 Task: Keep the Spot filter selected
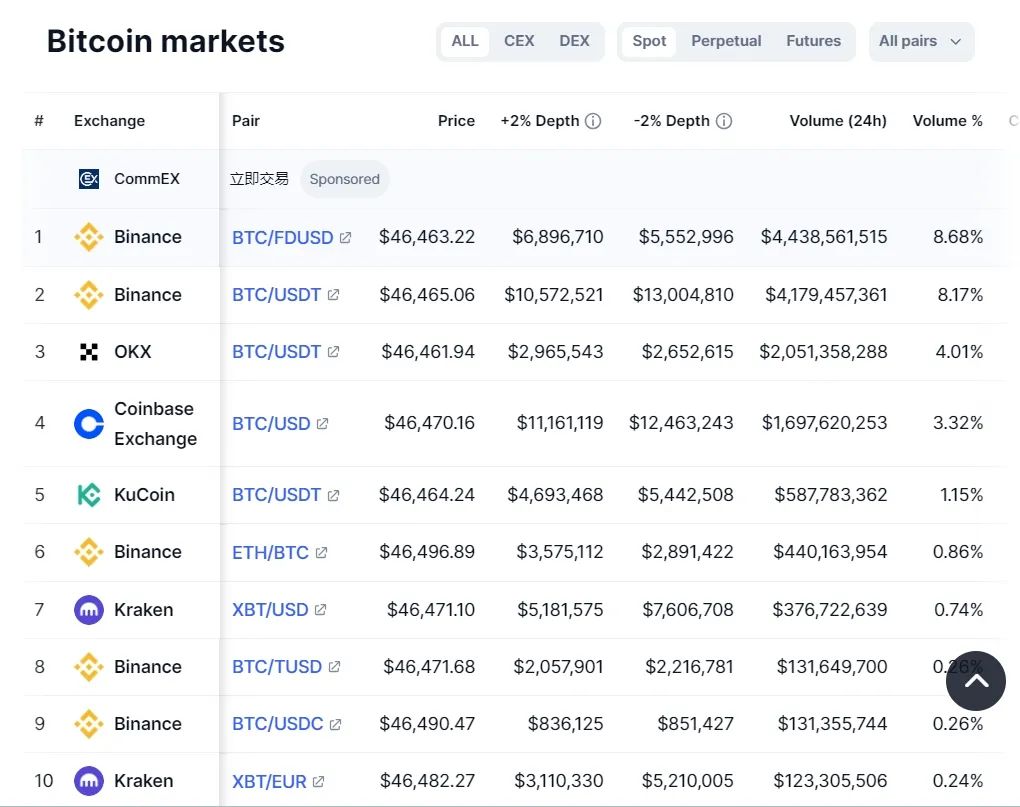click(x=648, y=41)
